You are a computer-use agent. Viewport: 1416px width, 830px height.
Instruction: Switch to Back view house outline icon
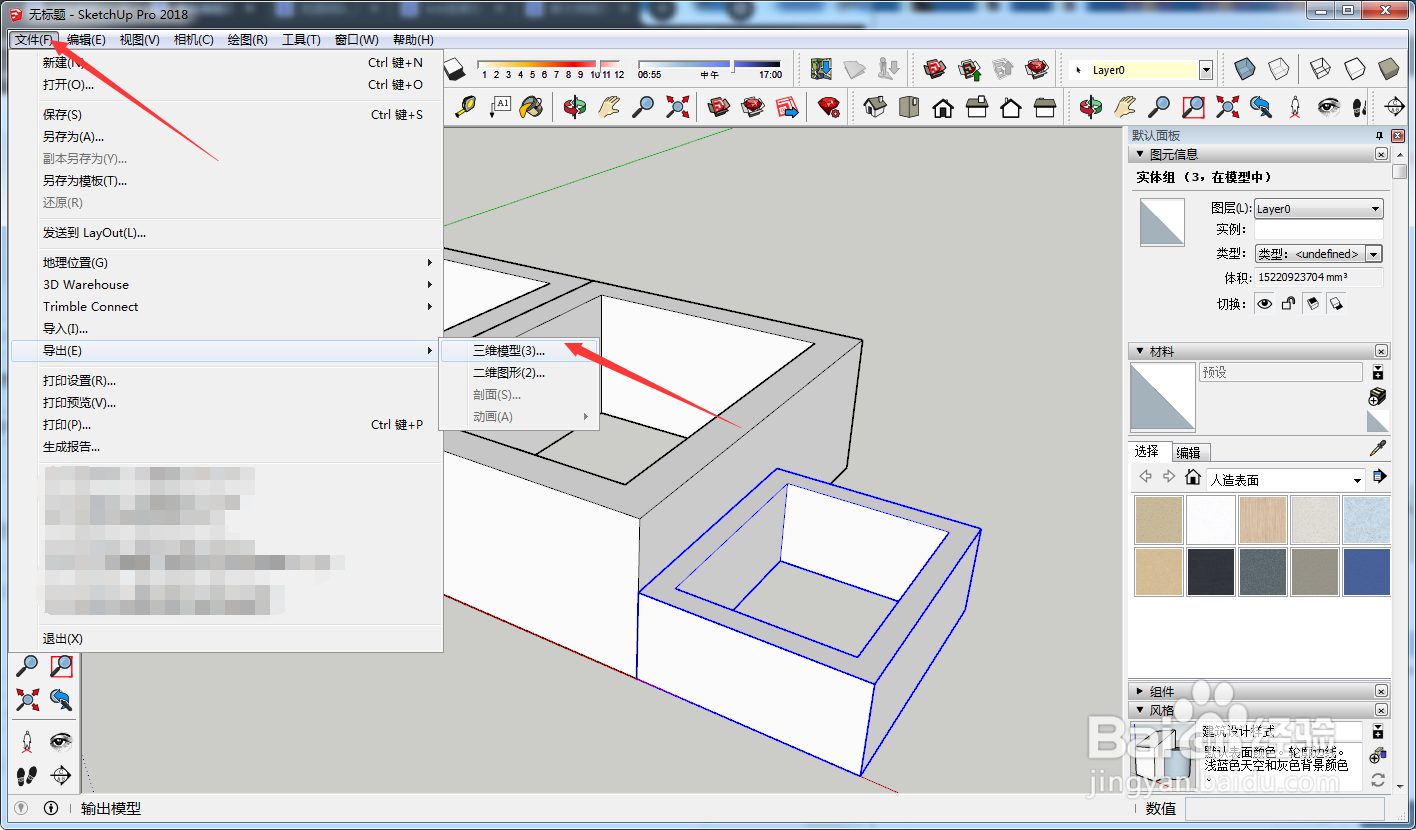[x=1011, y=107]
